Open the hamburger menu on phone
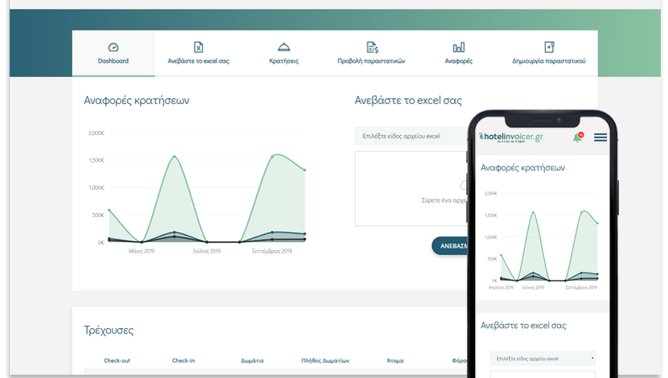Viewport: 668px width, 378px height. [600, 137]
